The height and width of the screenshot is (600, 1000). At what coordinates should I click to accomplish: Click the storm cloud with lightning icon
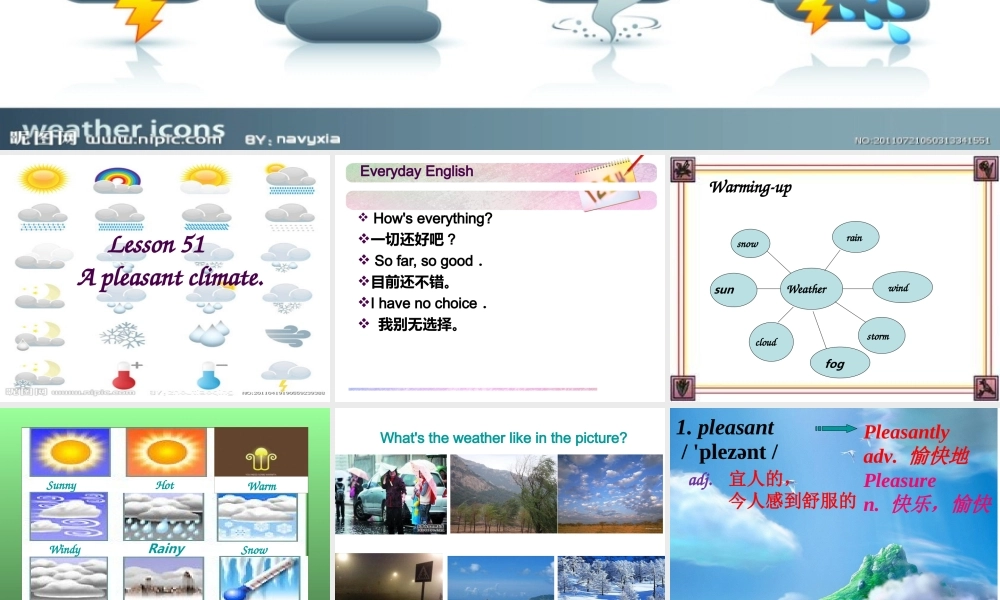(287, 376)
